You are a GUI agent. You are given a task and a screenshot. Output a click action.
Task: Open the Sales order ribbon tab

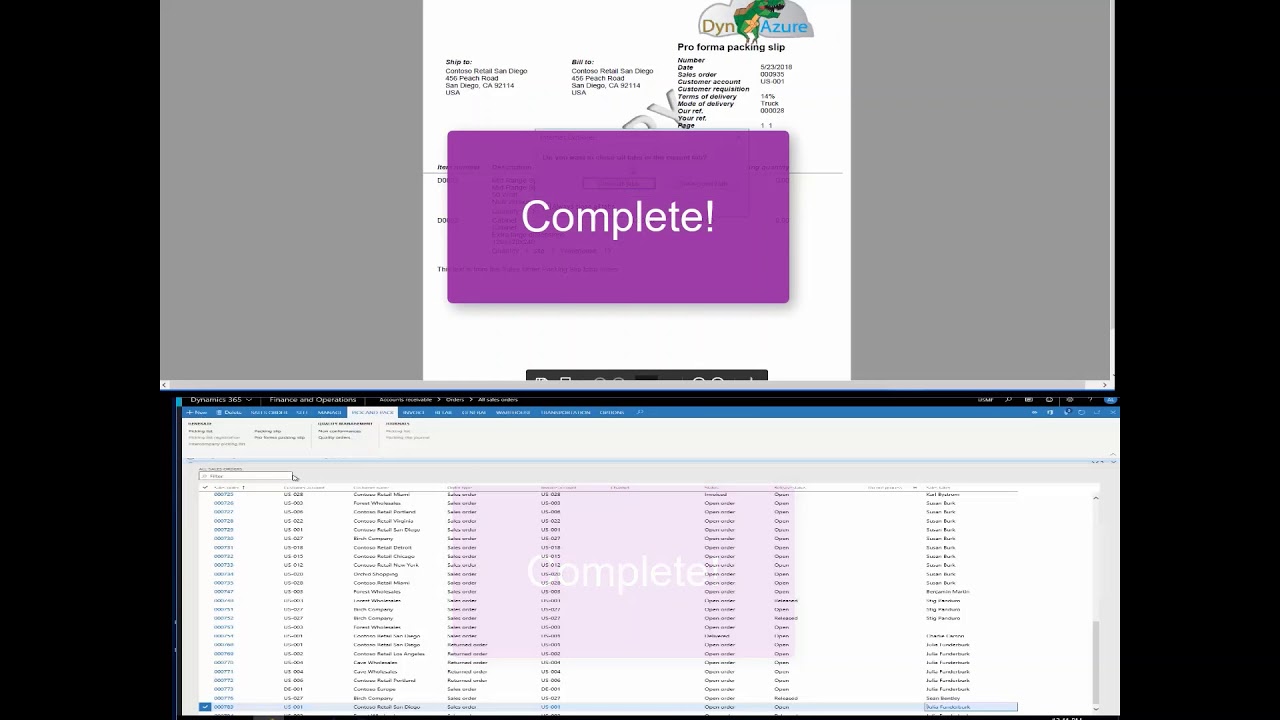(269, 412)
